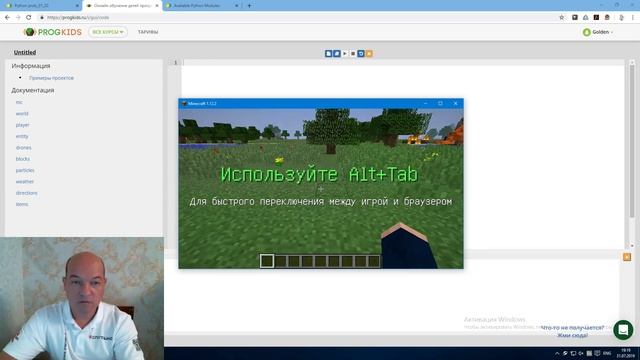Click the Жми сюда help link
The width and height of the screenshot is (640, 360).
pos(572,335)
